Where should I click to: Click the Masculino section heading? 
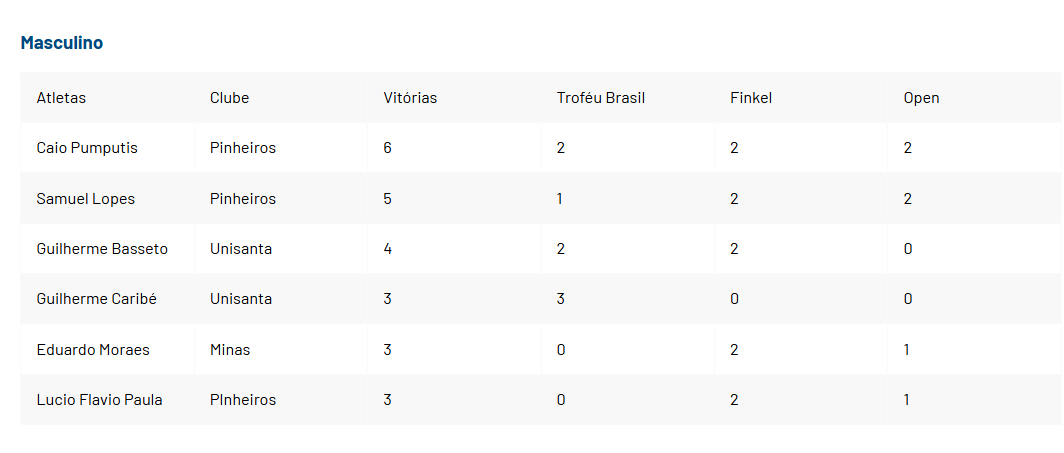coord(62,43)
